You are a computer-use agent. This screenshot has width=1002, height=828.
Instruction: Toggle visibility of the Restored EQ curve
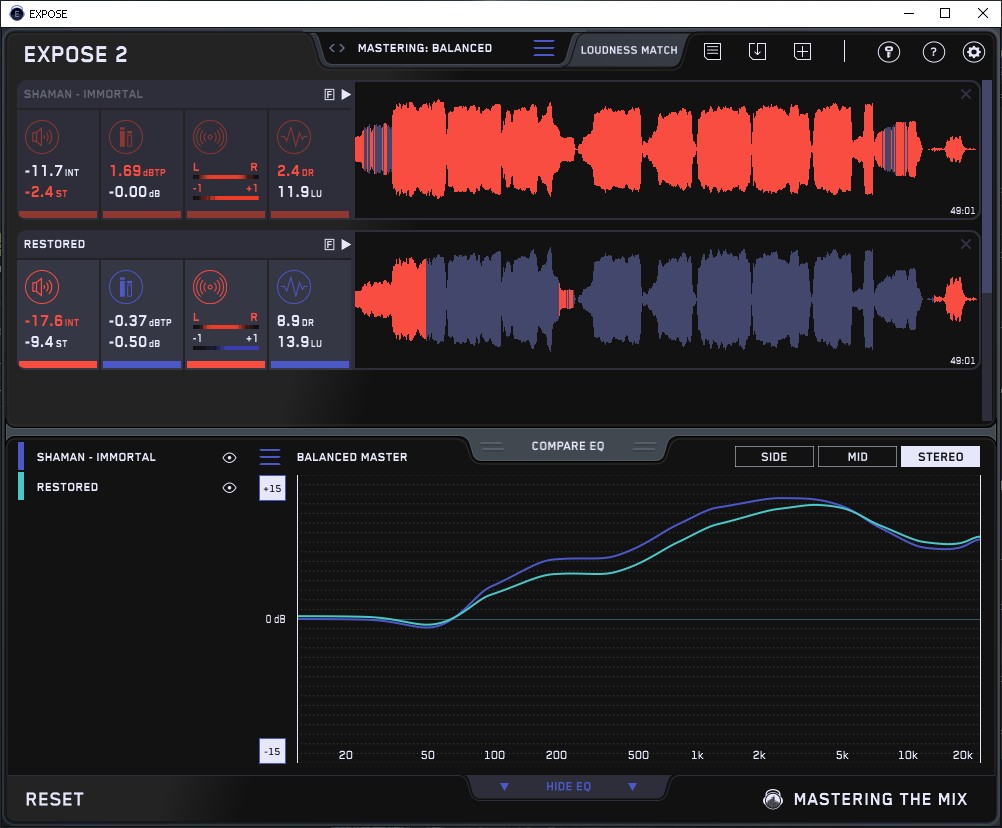(x=229, y=487)
